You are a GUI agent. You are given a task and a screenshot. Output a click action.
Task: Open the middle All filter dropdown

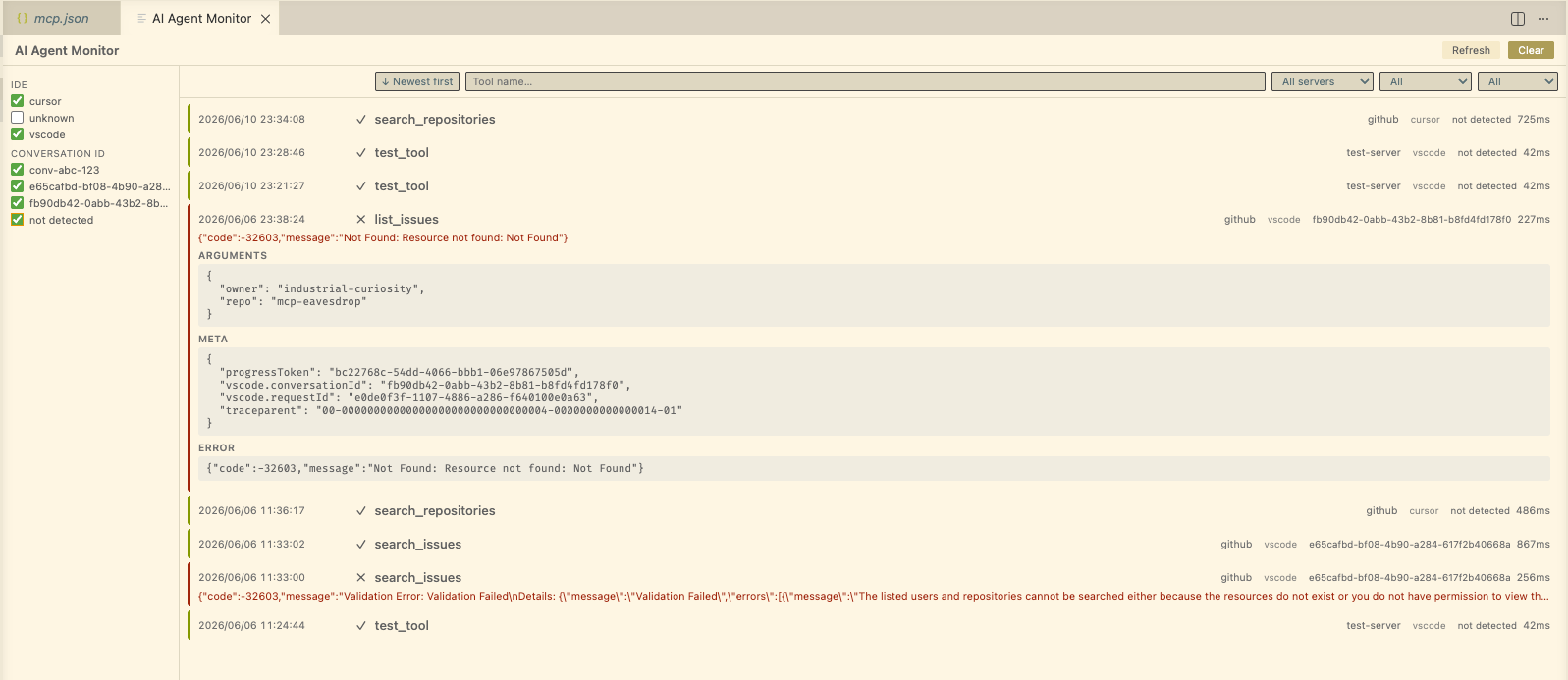point(1426,81)
